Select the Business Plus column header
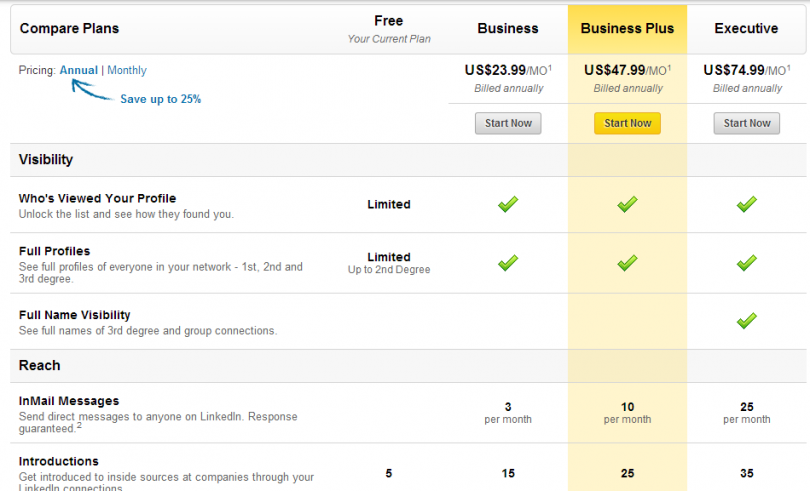The image size is (810, 491). [x=627, y=28]
